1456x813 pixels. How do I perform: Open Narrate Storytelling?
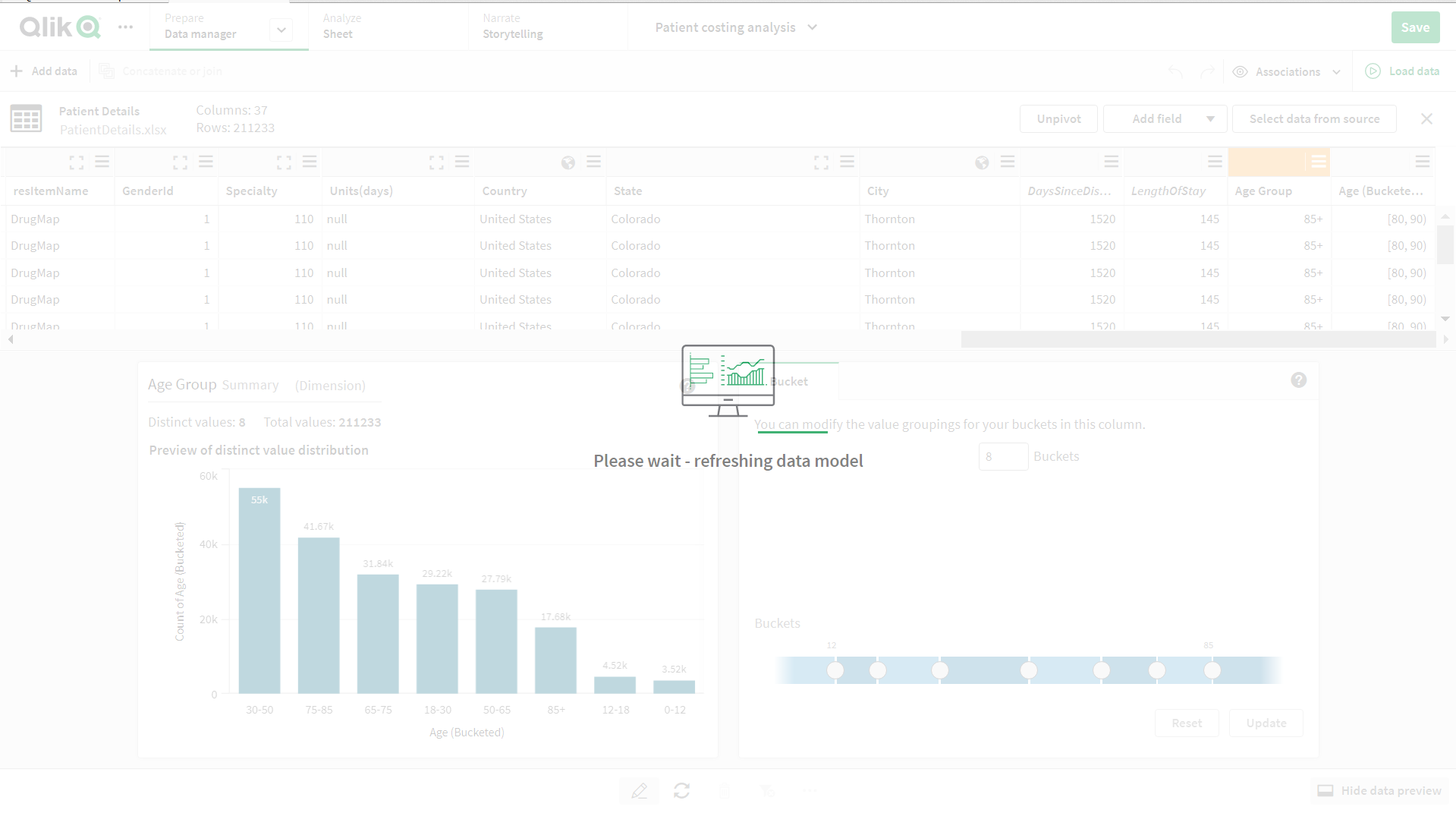coord(512,27)
